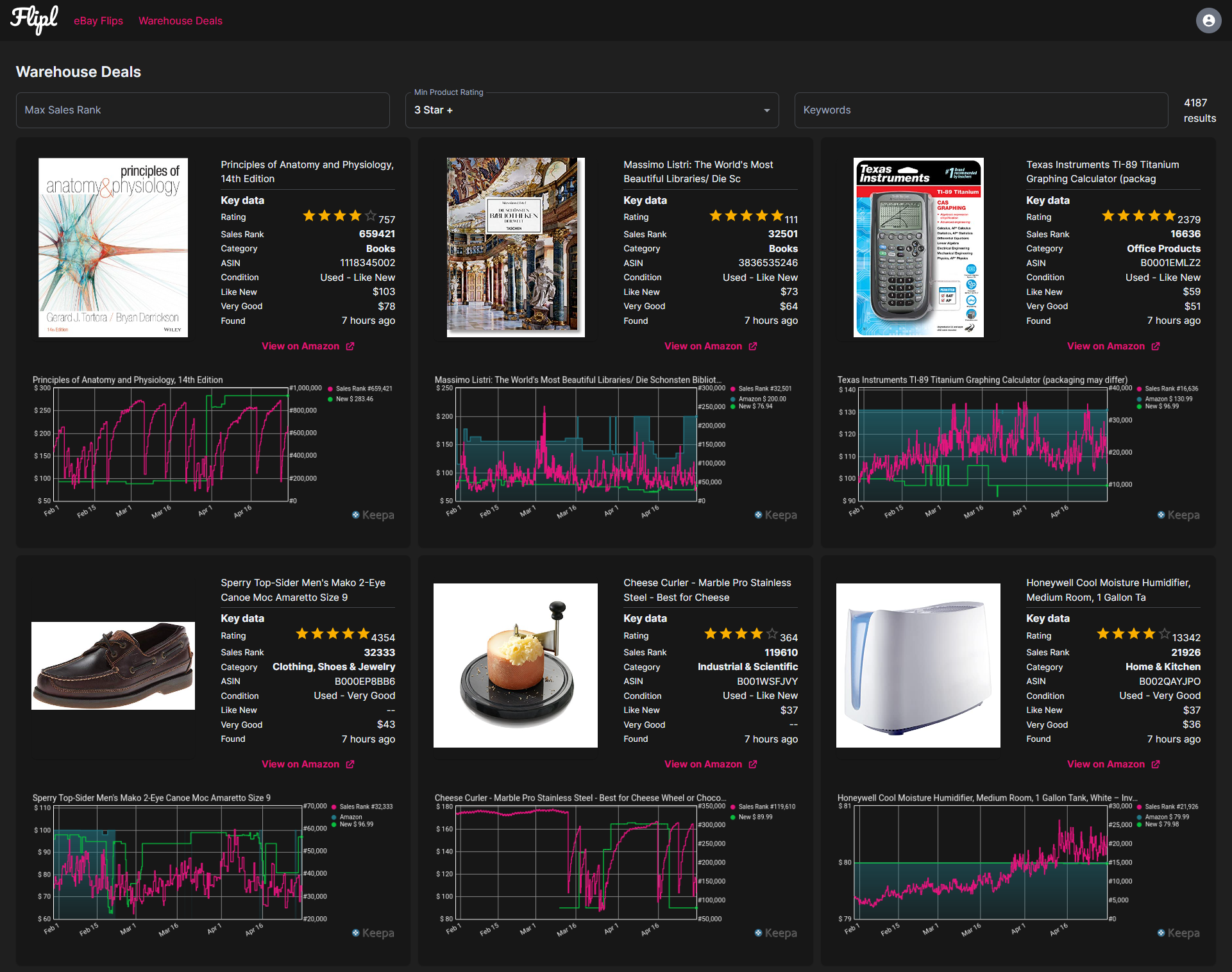This screenshot has height=972, width=1232.
Task: Click title Principles of Anatomy and Physiology
Action: tap(307, 172)
